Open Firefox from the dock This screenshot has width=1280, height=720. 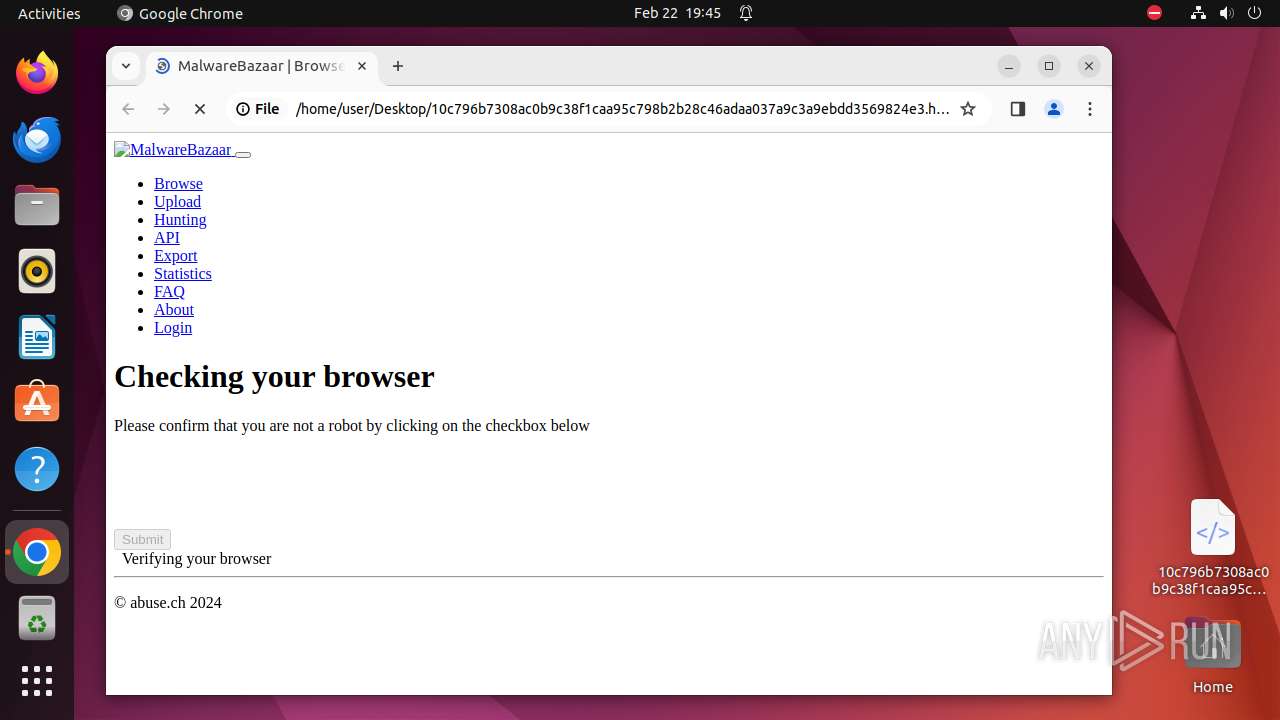[x=37, y=73]
